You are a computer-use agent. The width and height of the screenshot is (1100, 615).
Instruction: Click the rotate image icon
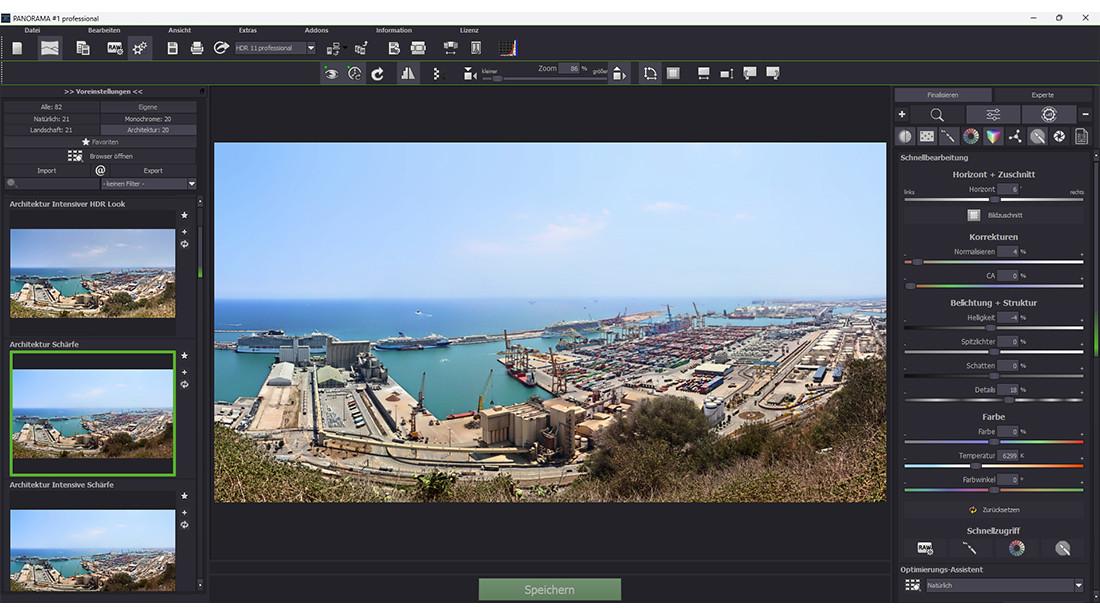click(x=380, y=71)
